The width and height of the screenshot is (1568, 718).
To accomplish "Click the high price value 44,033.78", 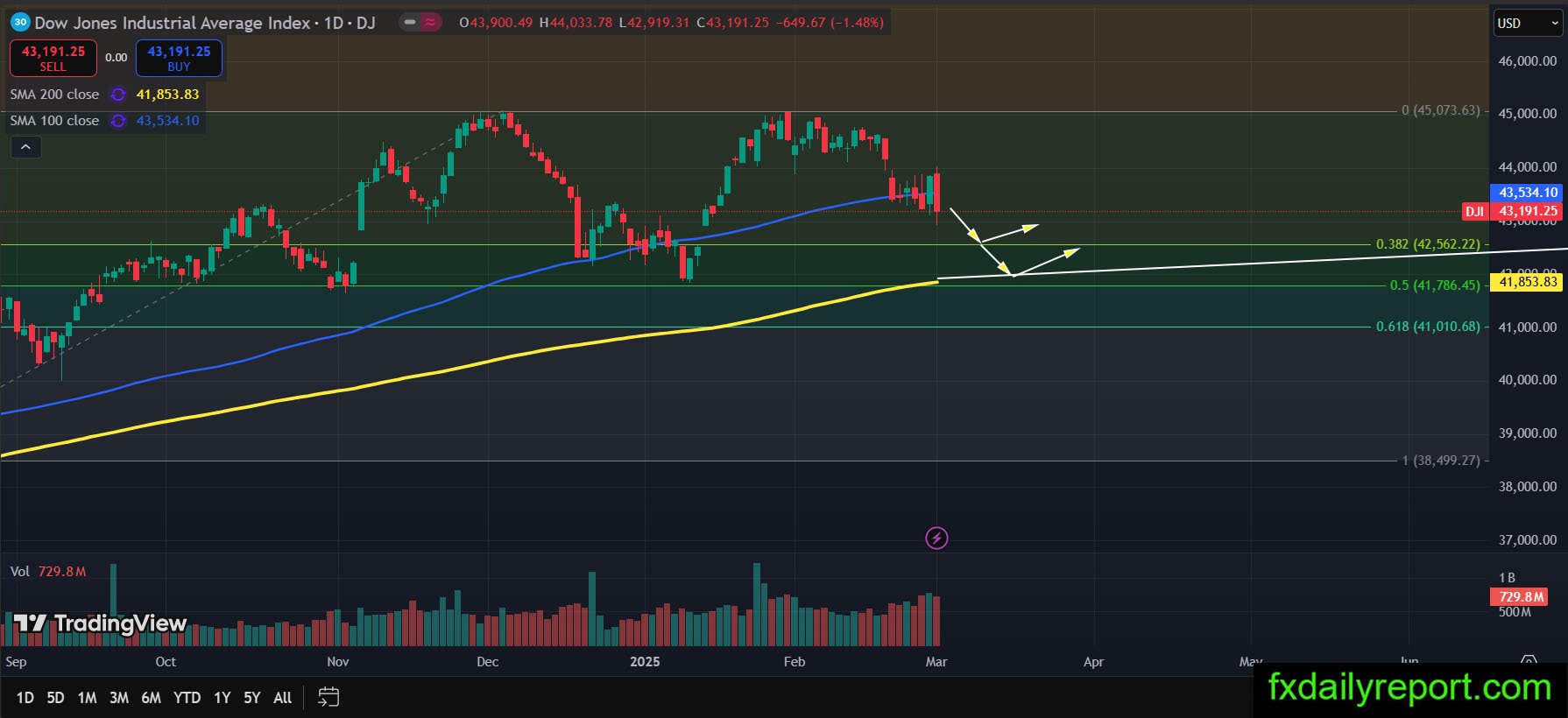I will [581, 23].
